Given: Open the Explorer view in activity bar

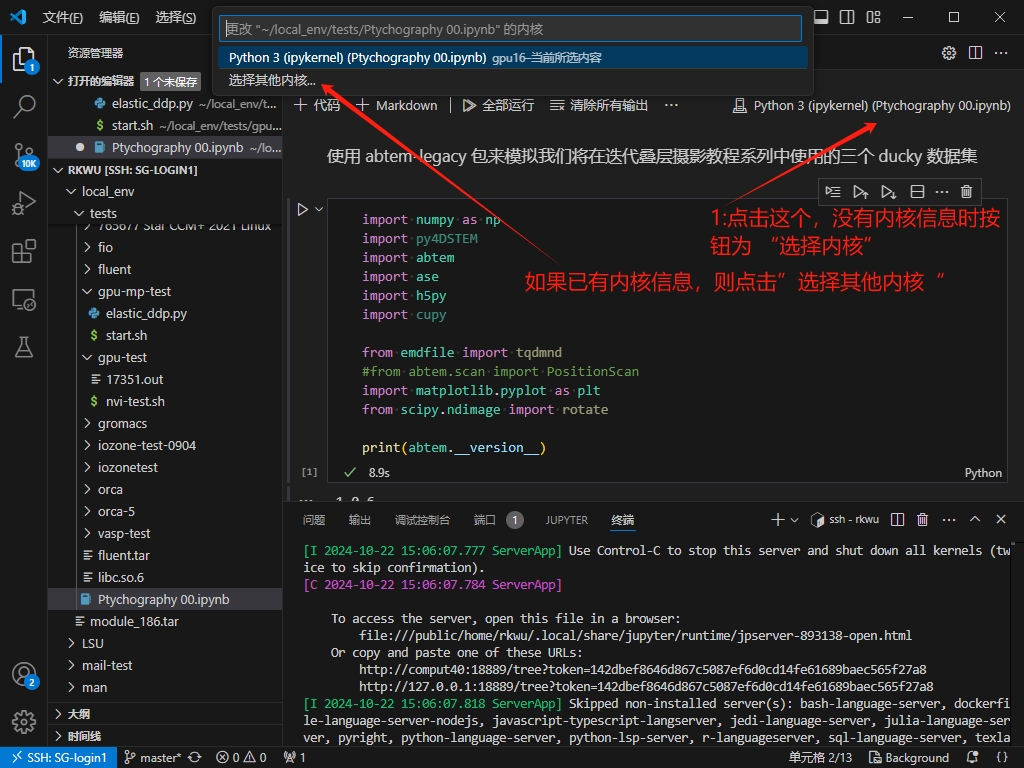Looking at the screenshot, I should tap(24, 59).
